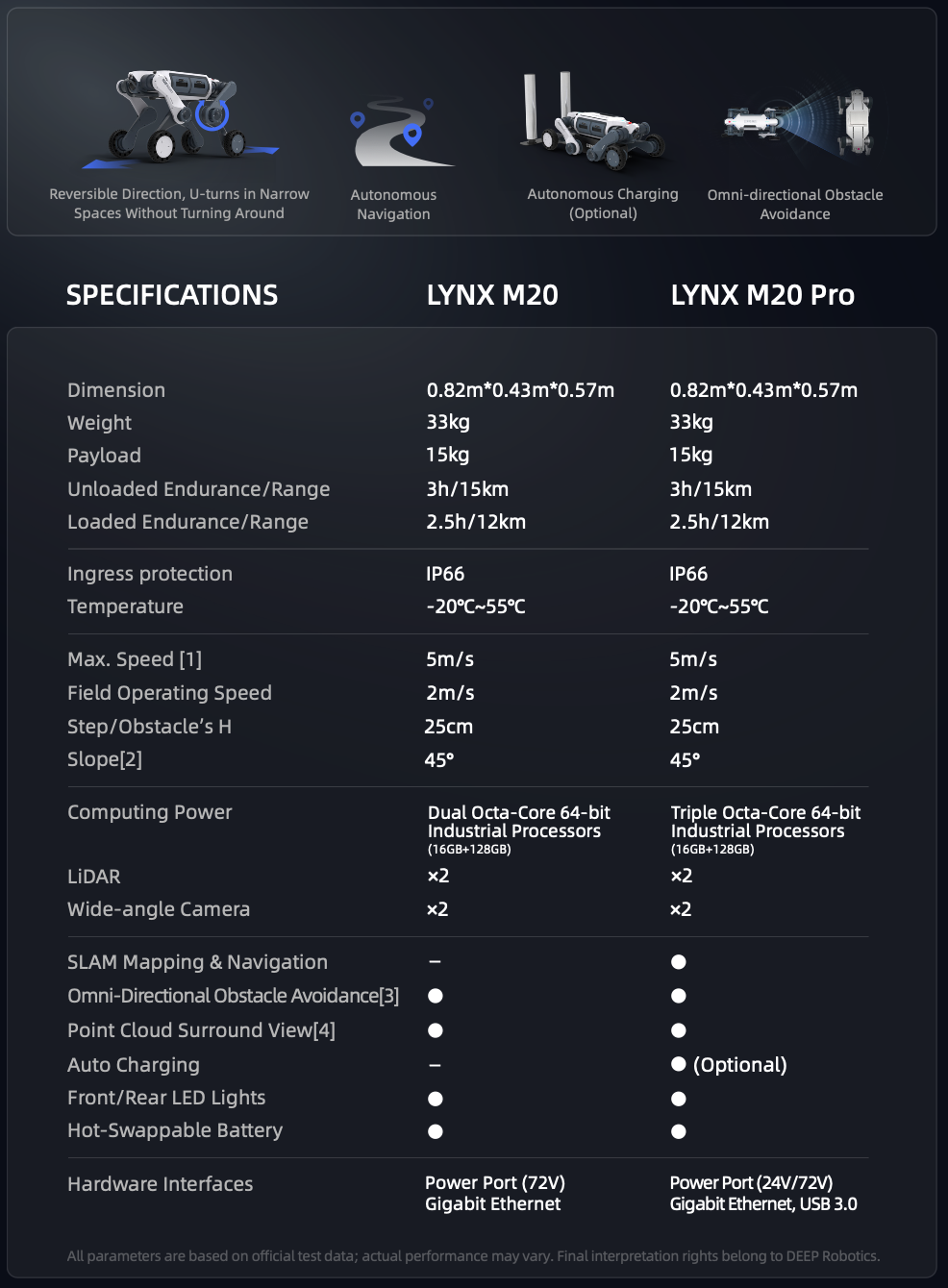Image resolution: width=948 pixels, height=1288 pixels.
Task: Click the reversible direction robot image
Action: coord(179,117)
